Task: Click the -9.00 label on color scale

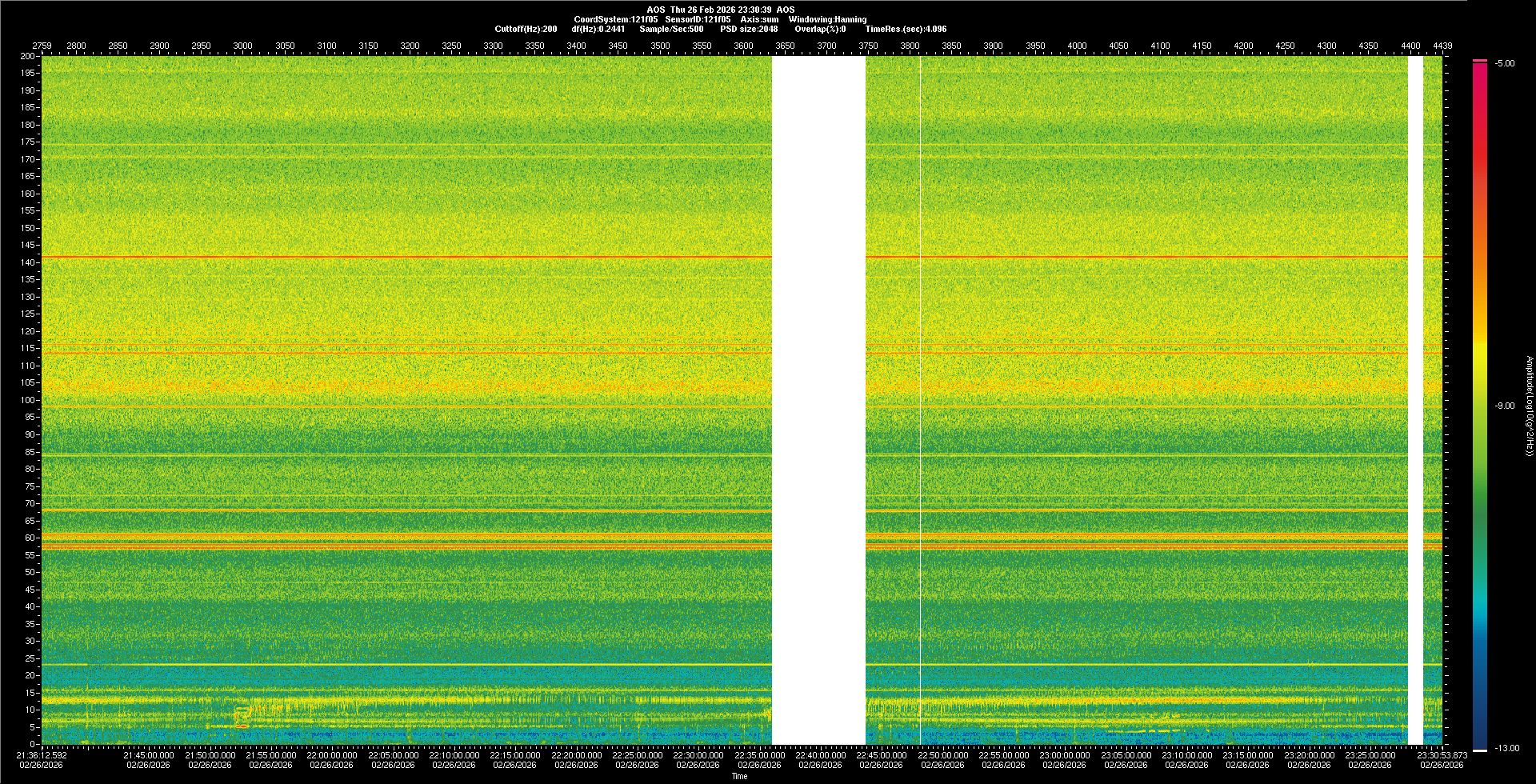Action: (1505, 406)
